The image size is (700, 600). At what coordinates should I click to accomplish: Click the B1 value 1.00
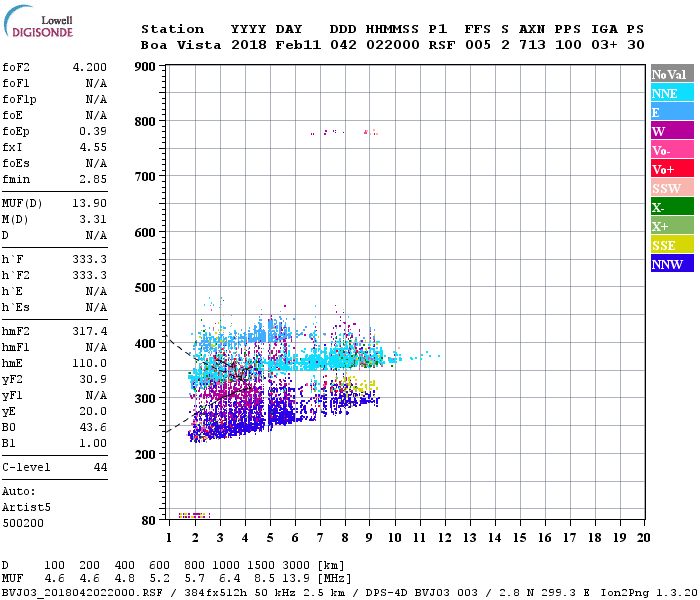[x=93, y=444]
